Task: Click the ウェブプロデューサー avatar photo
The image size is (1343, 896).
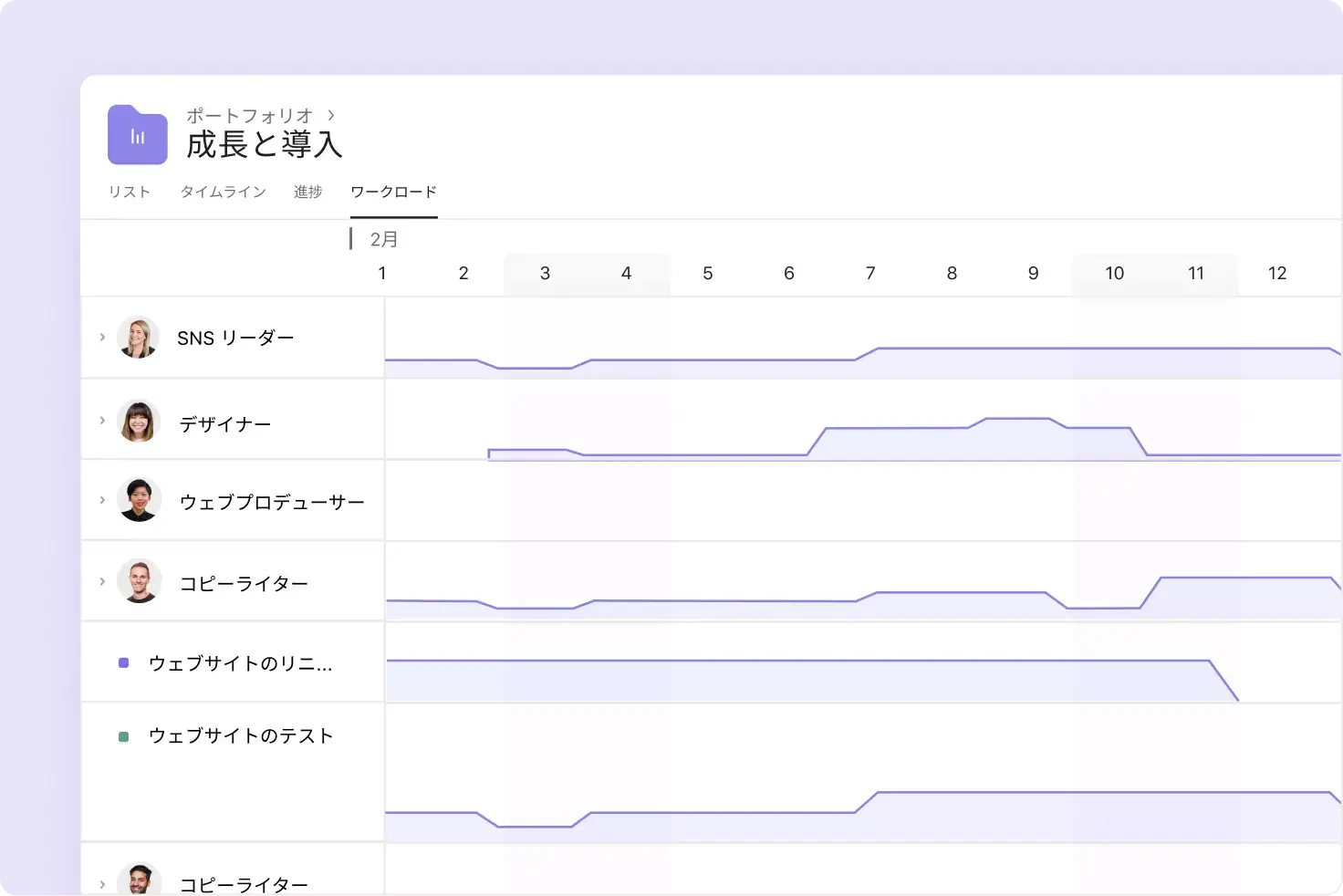Action: click(139, 499)
